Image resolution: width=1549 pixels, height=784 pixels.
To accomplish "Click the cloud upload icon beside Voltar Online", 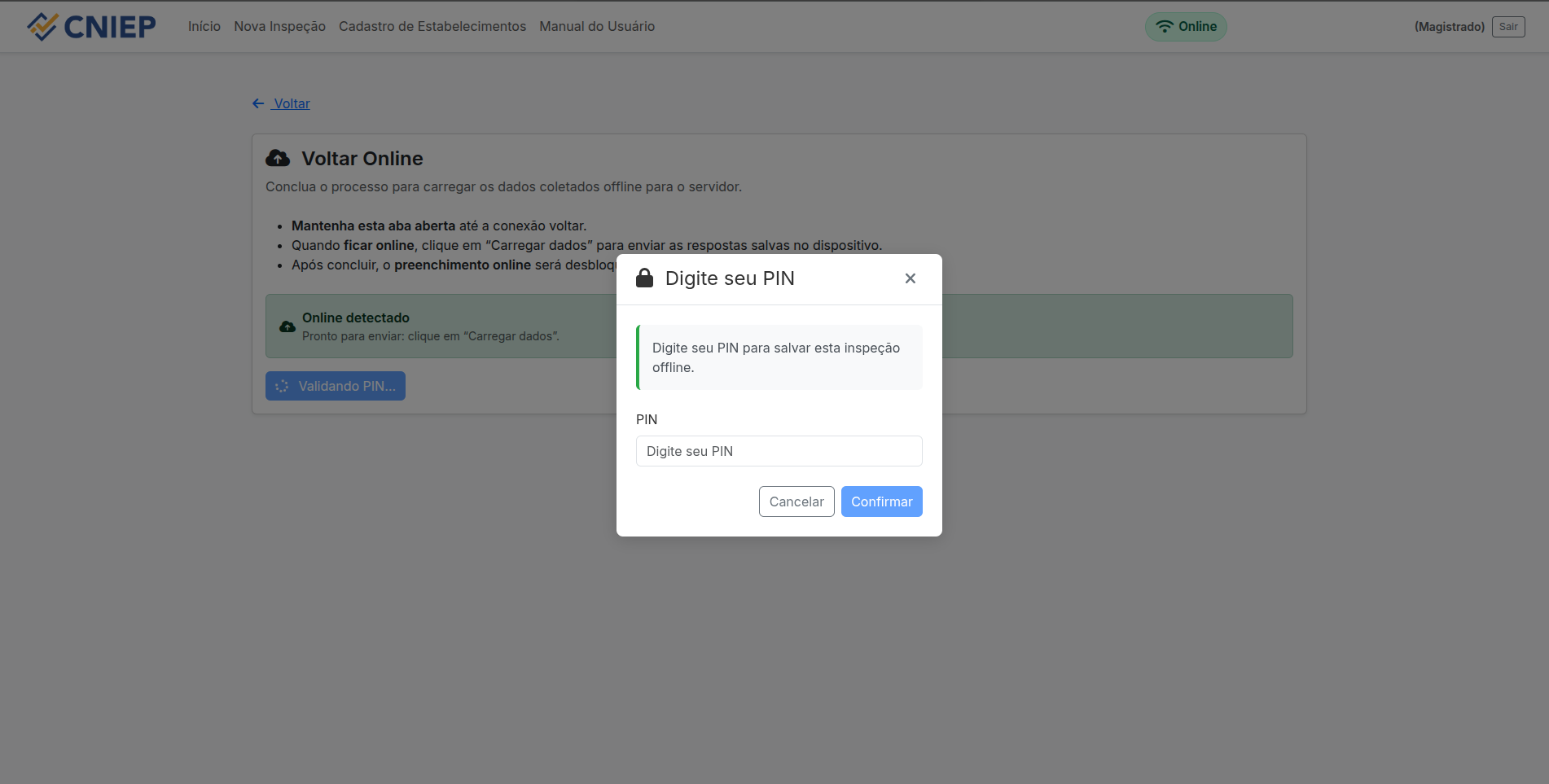I will pos(278,158).
